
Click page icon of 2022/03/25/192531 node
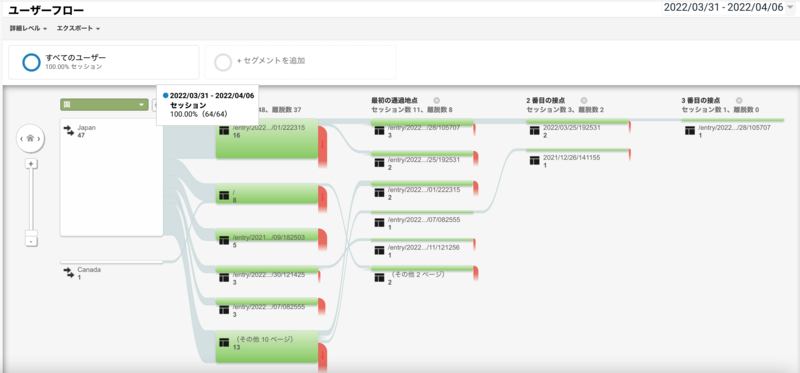point(534,131)
